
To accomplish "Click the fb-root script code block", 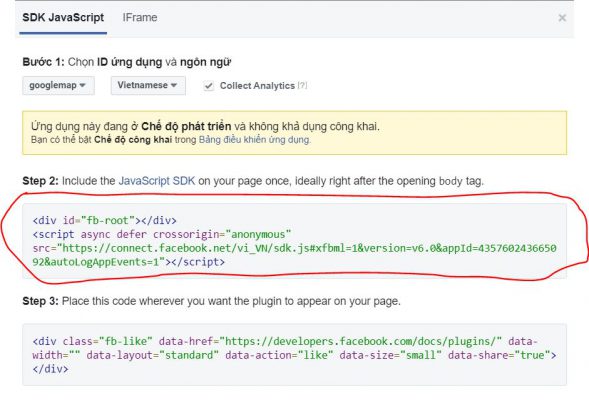I will click(294, 241).
